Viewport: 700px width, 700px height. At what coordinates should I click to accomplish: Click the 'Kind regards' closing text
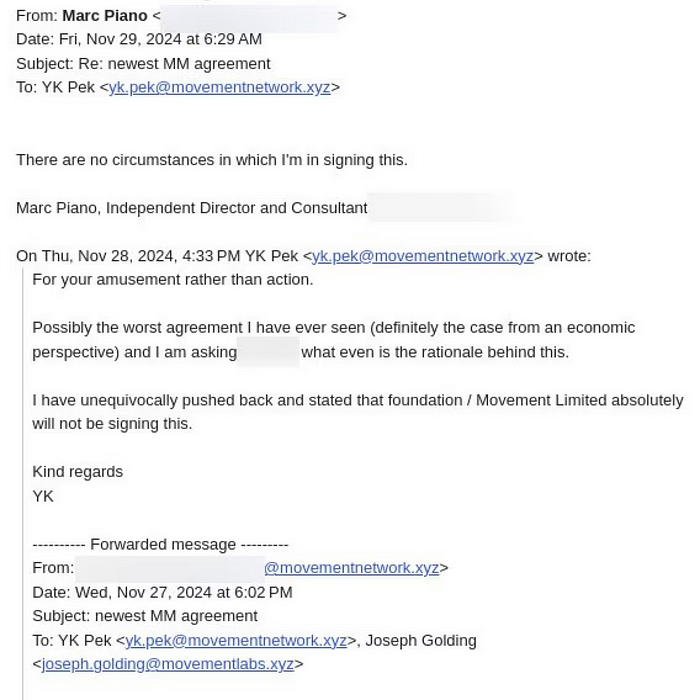pos(78,472)
